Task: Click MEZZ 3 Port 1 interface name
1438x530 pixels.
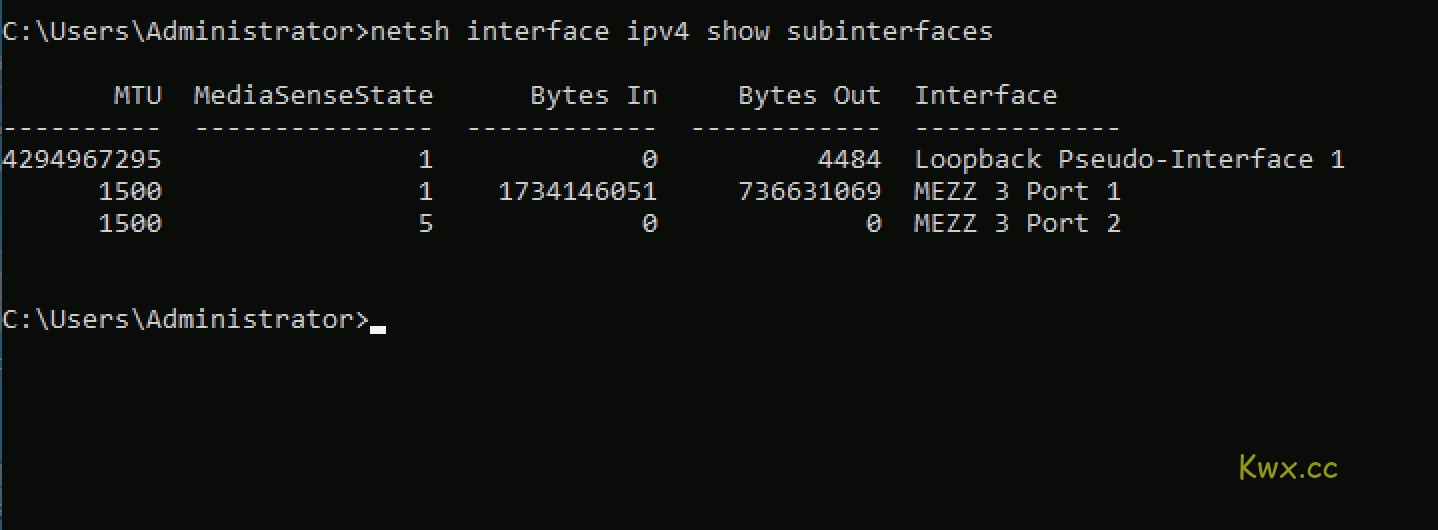Action: (1018, 192)
